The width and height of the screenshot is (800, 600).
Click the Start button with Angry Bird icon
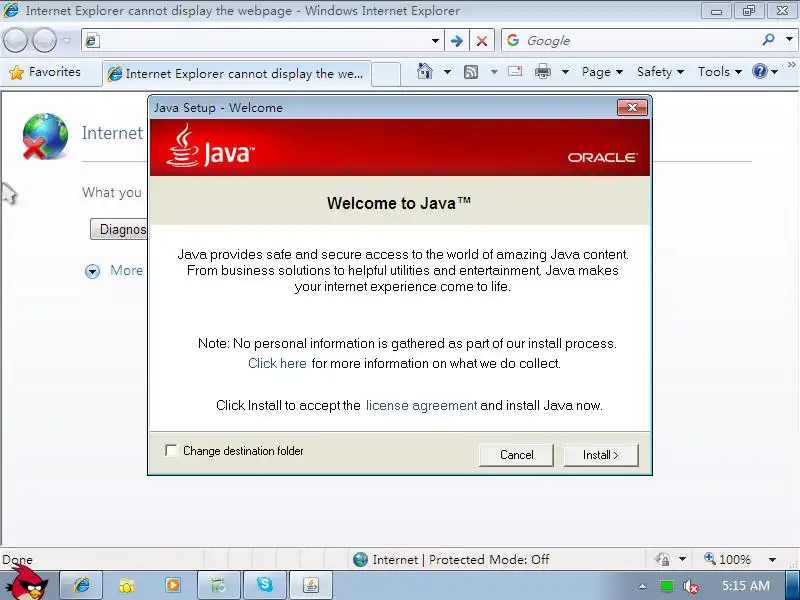point(29,585)
